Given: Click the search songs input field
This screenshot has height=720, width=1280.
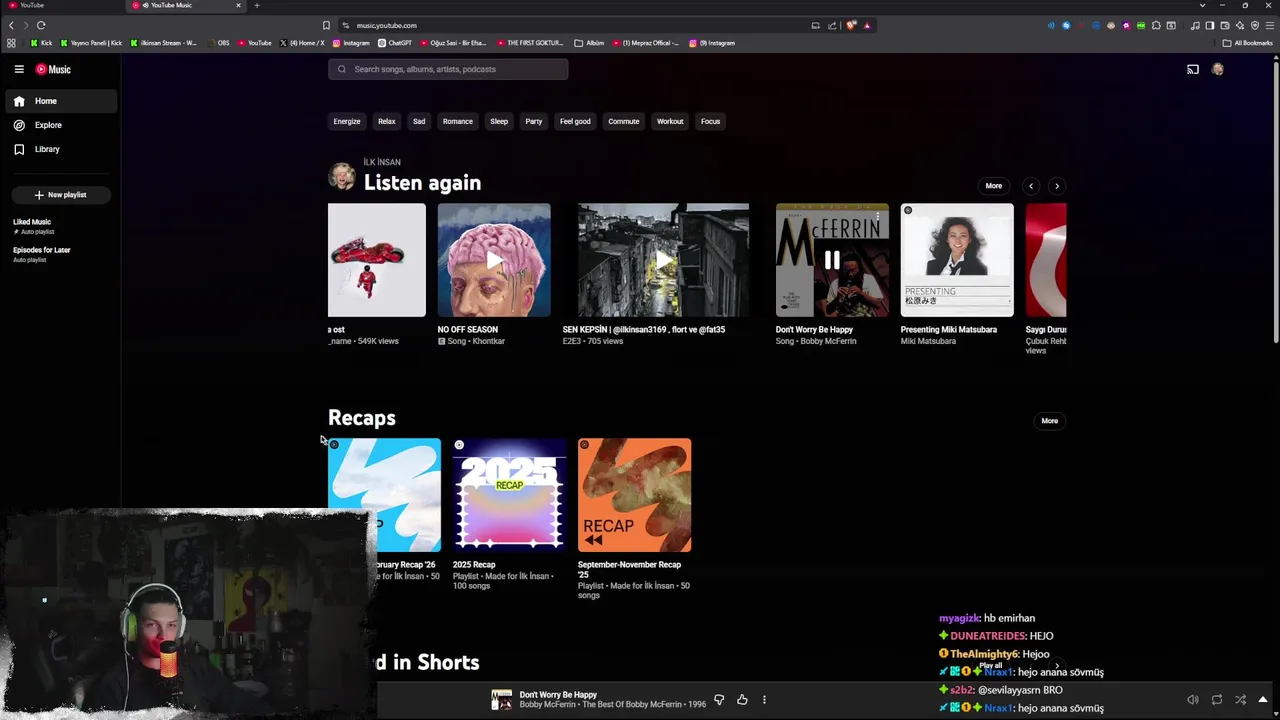Looking at the screenshot, I should tap(448, 69).
